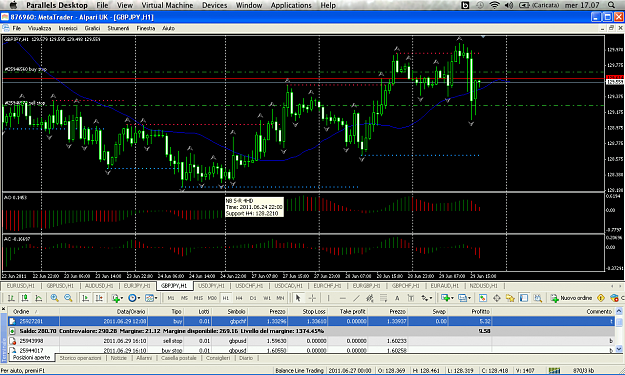Switch to the USDJPY,H1 chart tab
This screenshot has width=625, height=375.
click(211, 286)
